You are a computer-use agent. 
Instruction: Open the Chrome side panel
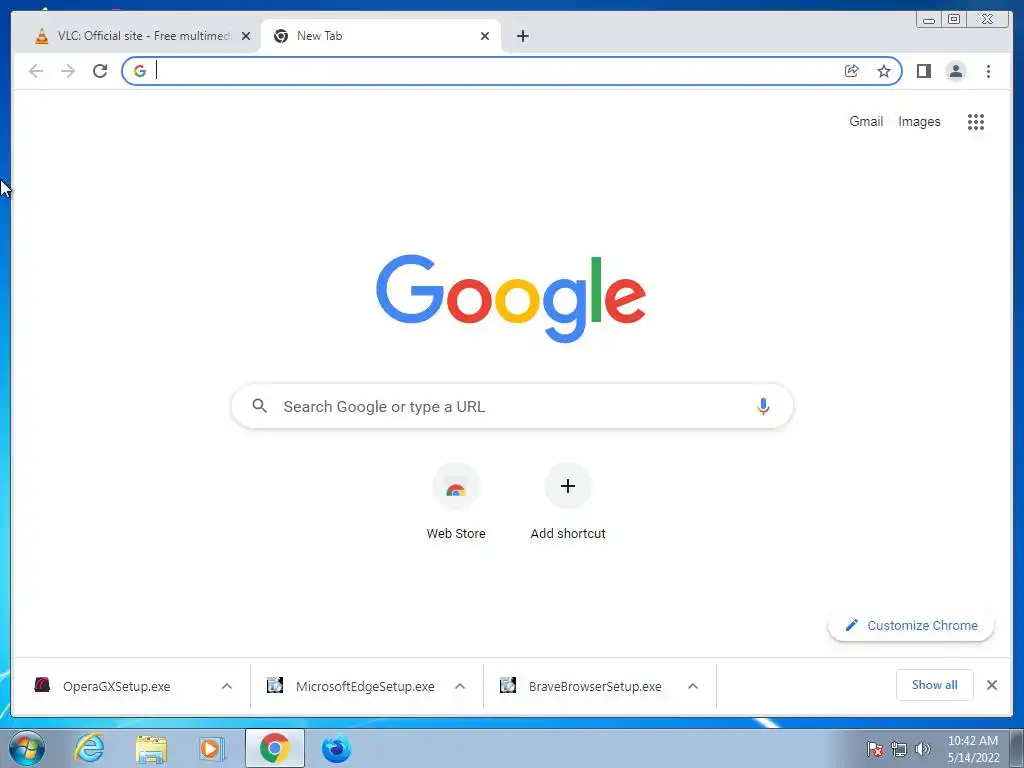click(923, 71)
